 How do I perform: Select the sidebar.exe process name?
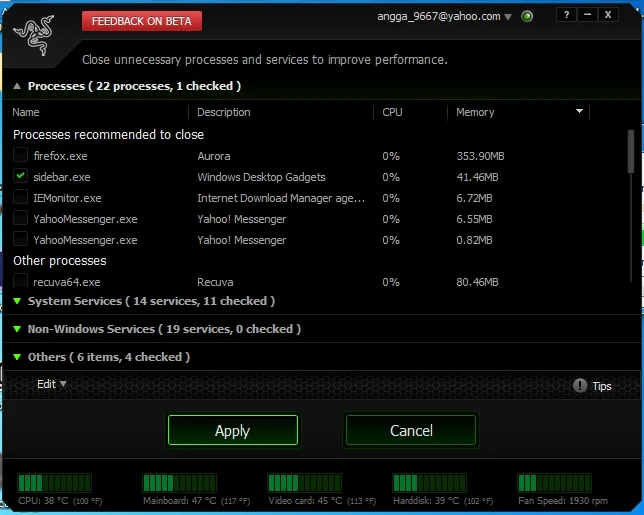[62, 177]
